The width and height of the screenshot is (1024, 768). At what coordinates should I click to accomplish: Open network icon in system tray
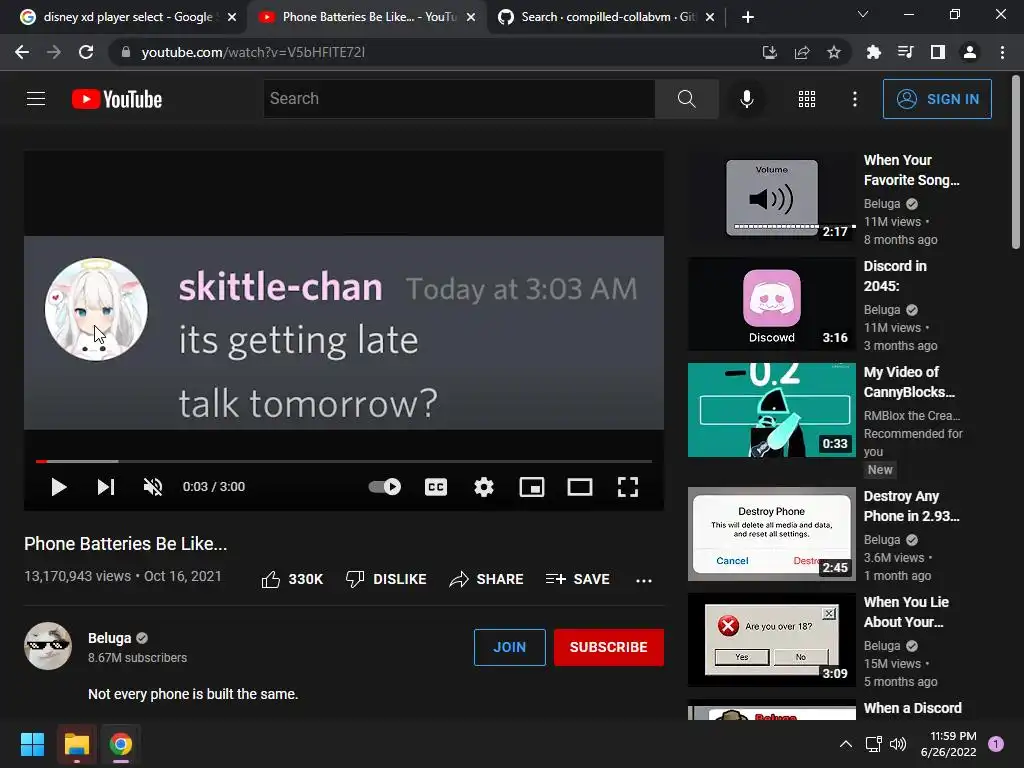point(874,744)
